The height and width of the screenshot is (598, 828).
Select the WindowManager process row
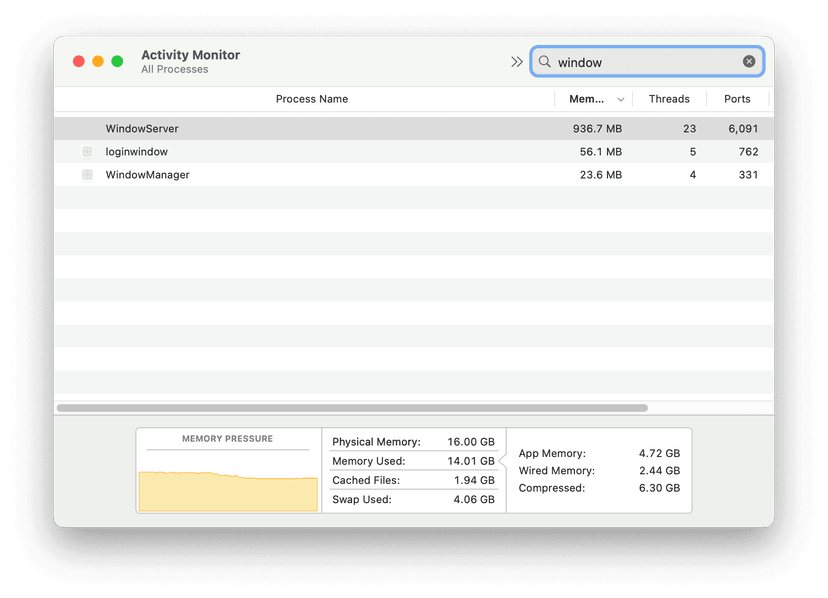click(300, 174)
